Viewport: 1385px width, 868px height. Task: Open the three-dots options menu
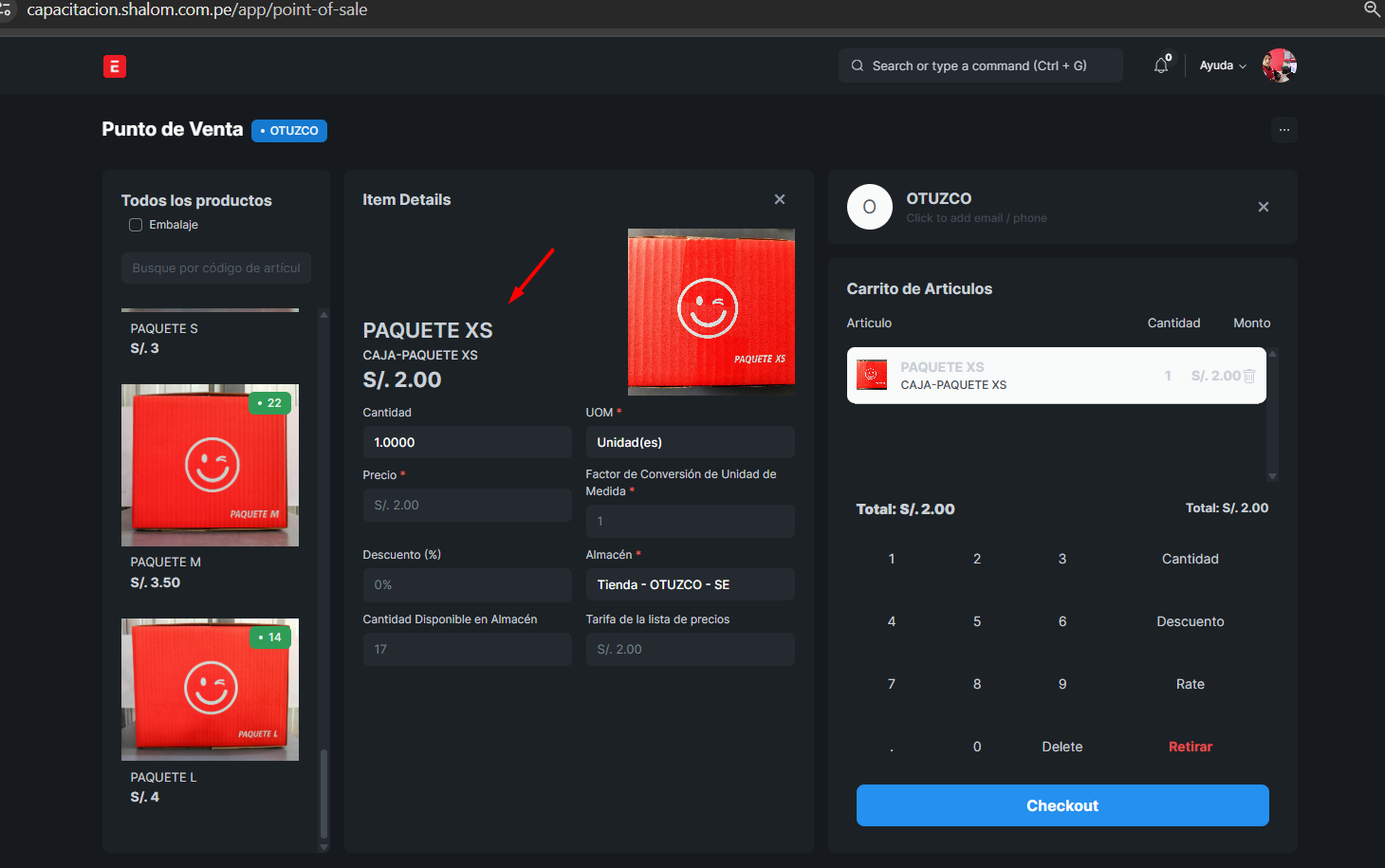tap(1284, 130)
